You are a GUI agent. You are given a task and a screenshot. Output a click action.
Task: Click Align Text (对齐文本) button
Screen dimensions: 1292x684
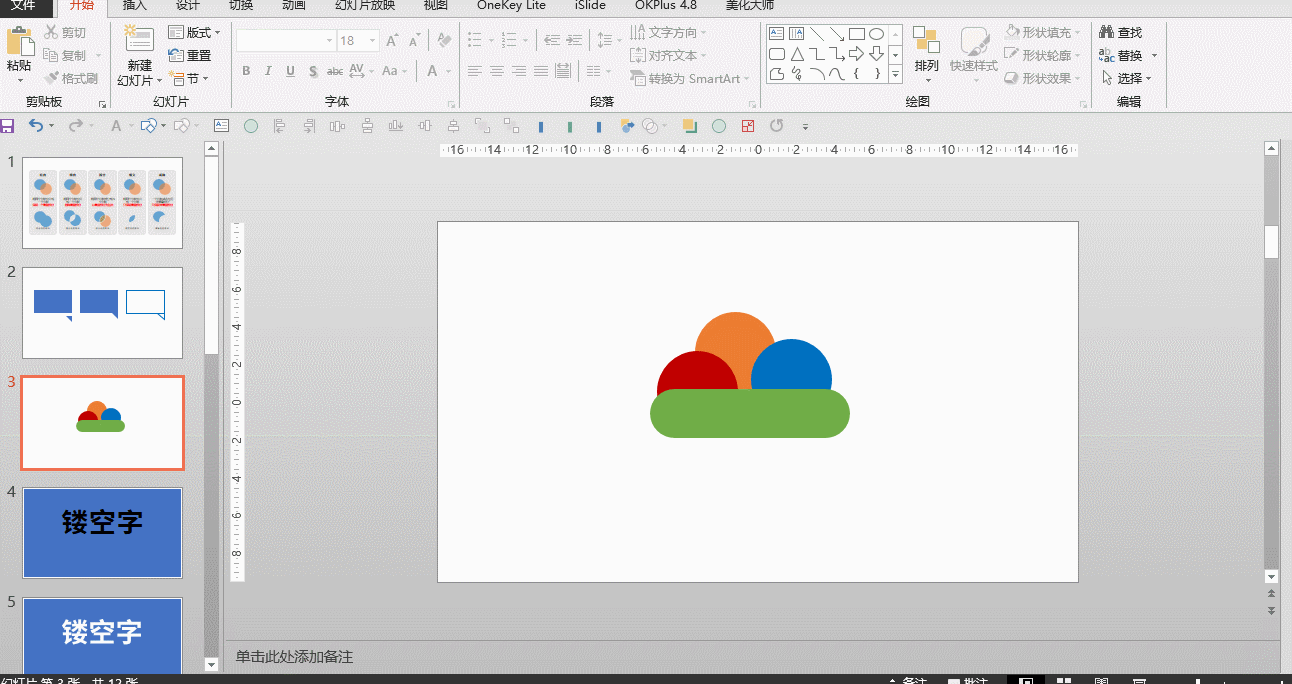[x=669, y=56]
